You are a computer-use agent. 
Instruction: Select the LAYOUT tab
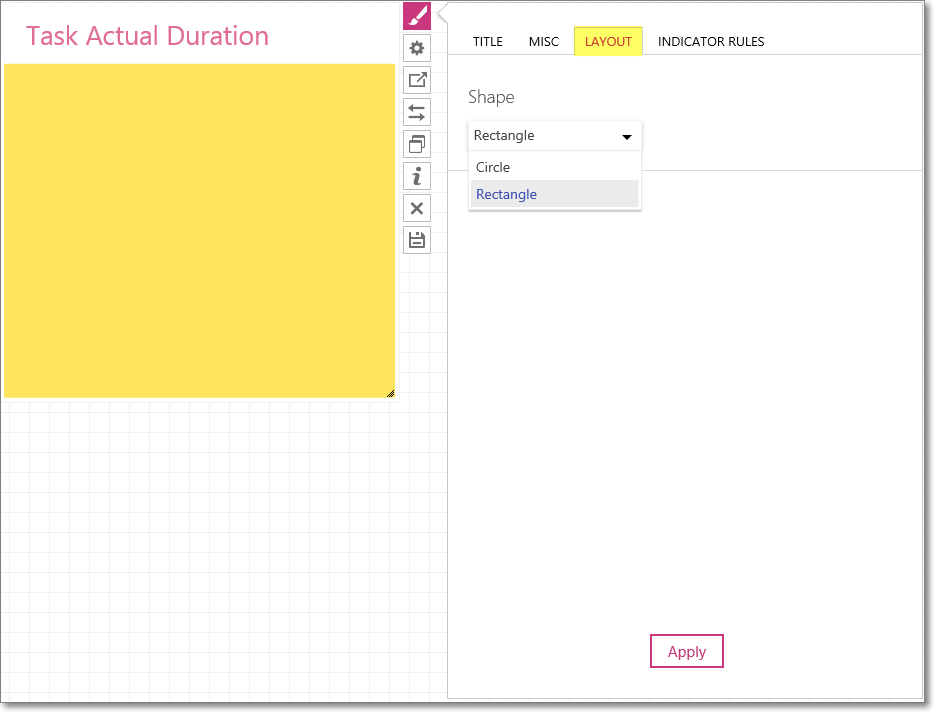[x=608, y=42]
